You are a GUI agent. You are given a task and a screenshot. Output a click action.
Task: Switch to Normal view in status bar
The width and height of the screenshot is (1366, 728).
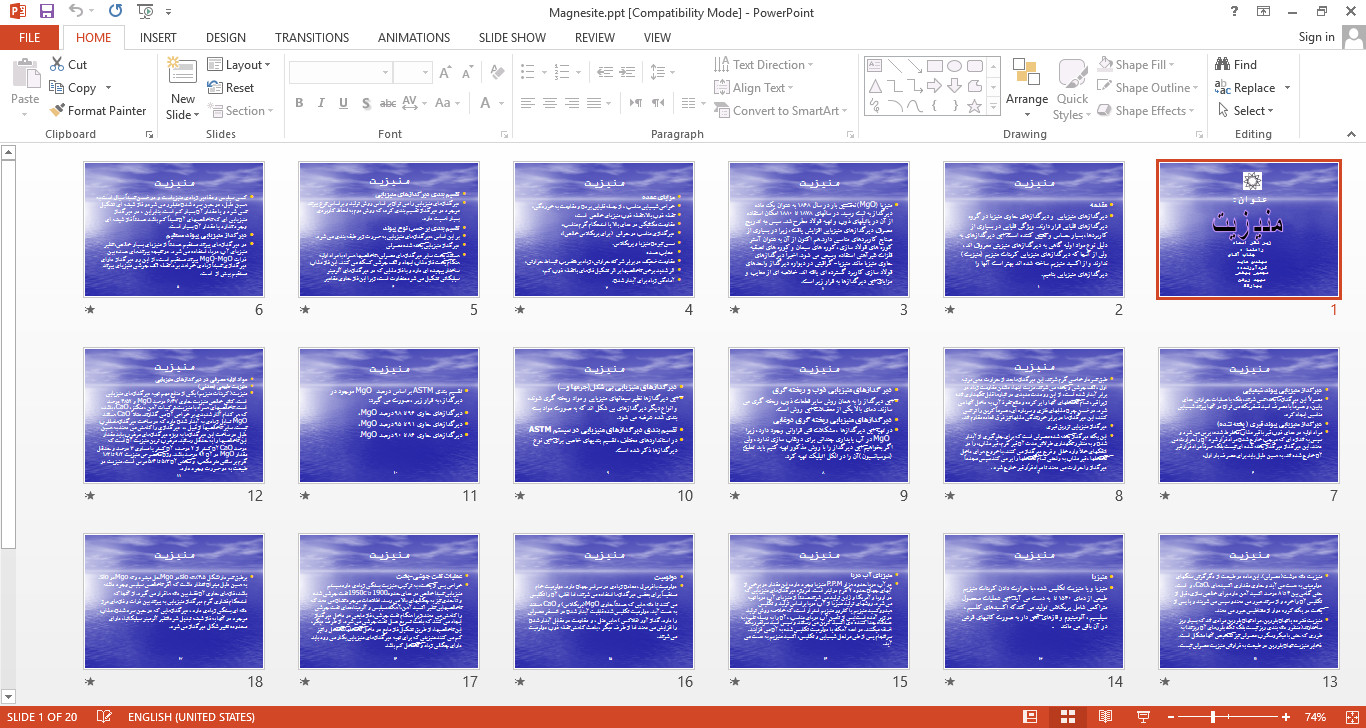pyautogui.click(x=1030, y=717)
